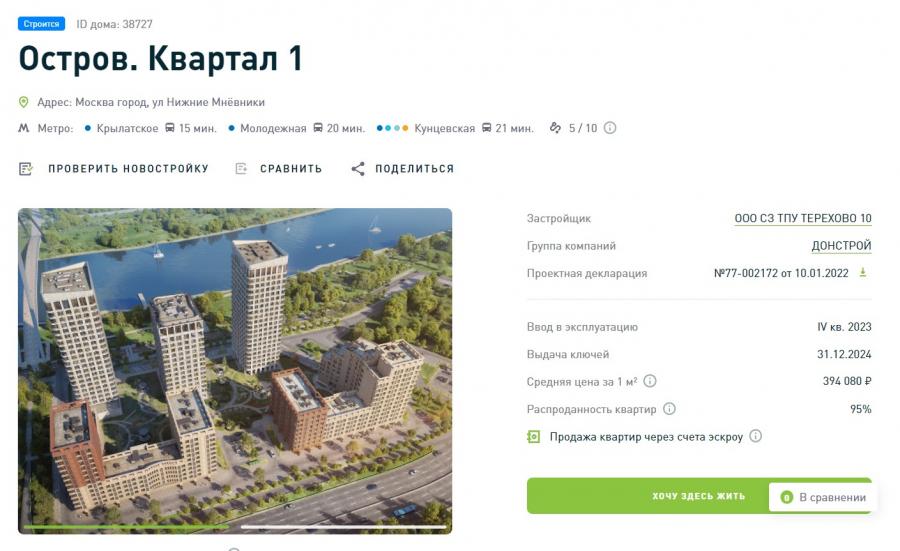Open info icon beside Распроданность квартир
This screenshot has width=900, height=551.
click(669, 409)
